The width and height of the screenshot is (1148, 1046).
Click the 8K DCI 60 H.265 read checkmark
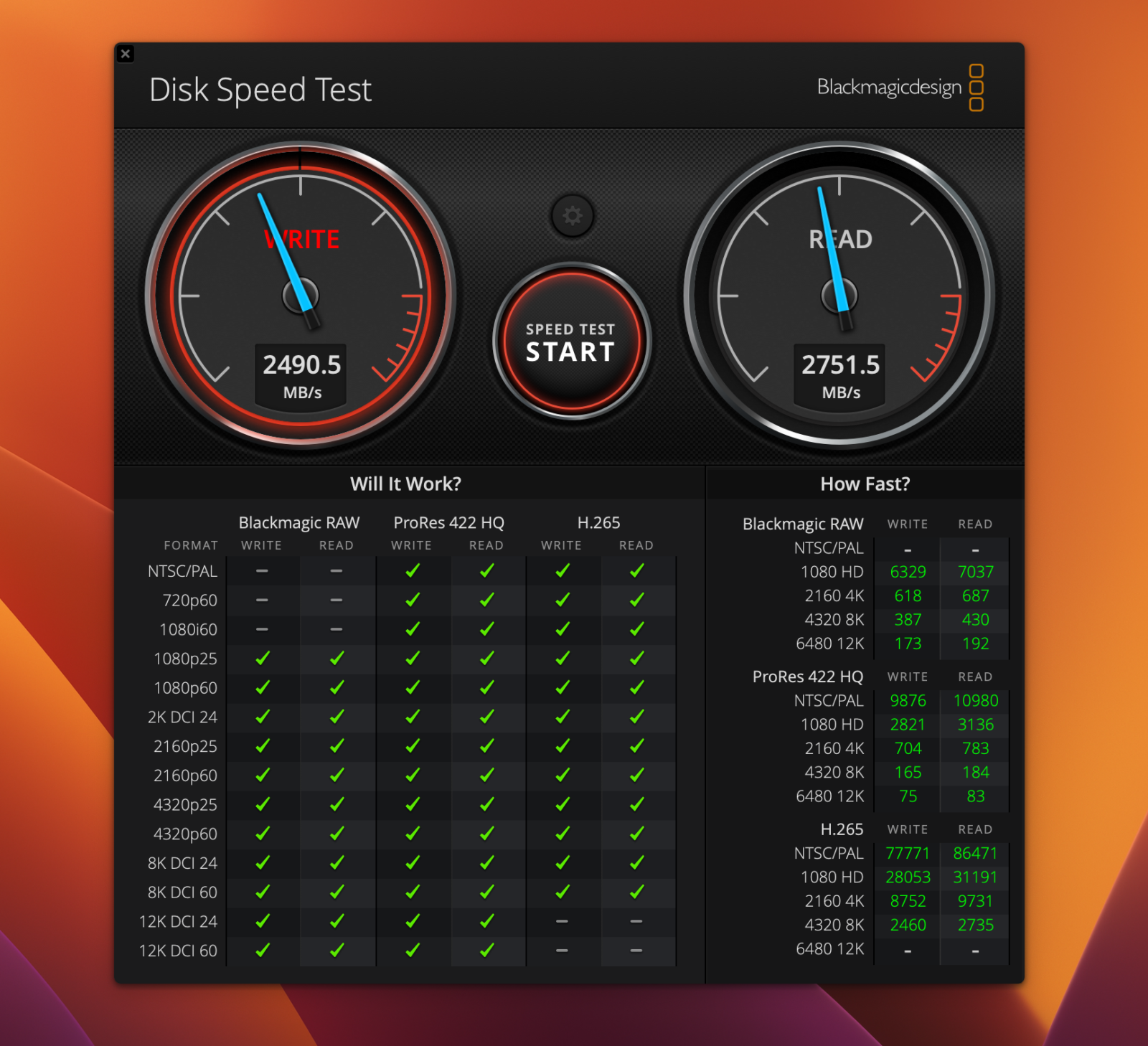[636, 892]
